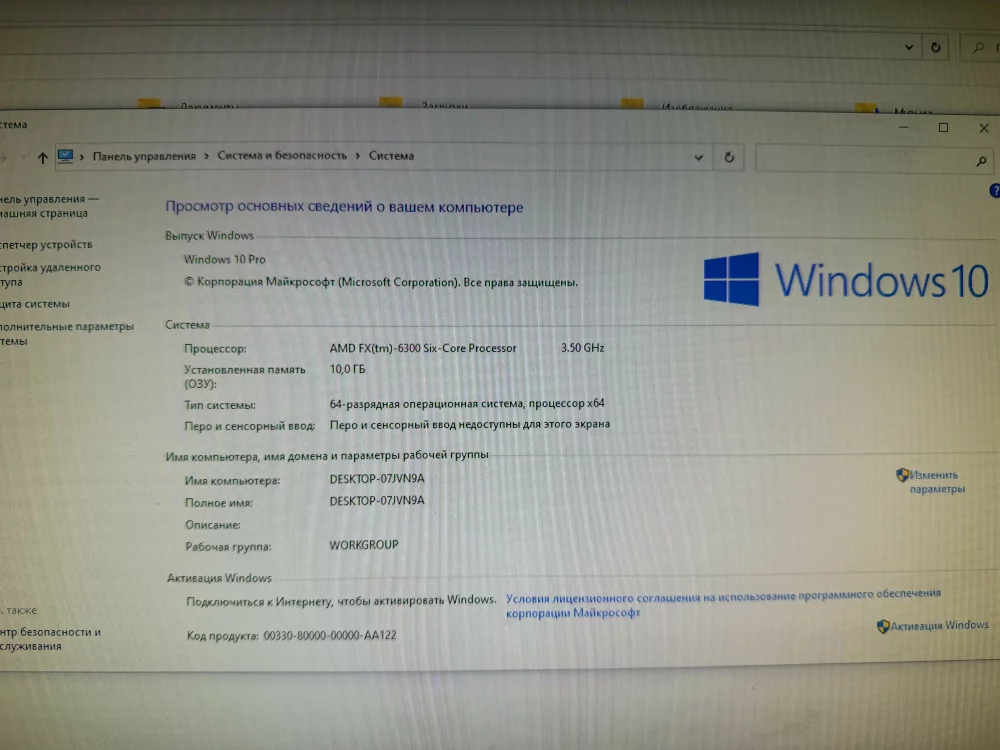Open the background Explorer address dropdown
The height and width of the screenshot is (750, 1000).
coord(909,47)
